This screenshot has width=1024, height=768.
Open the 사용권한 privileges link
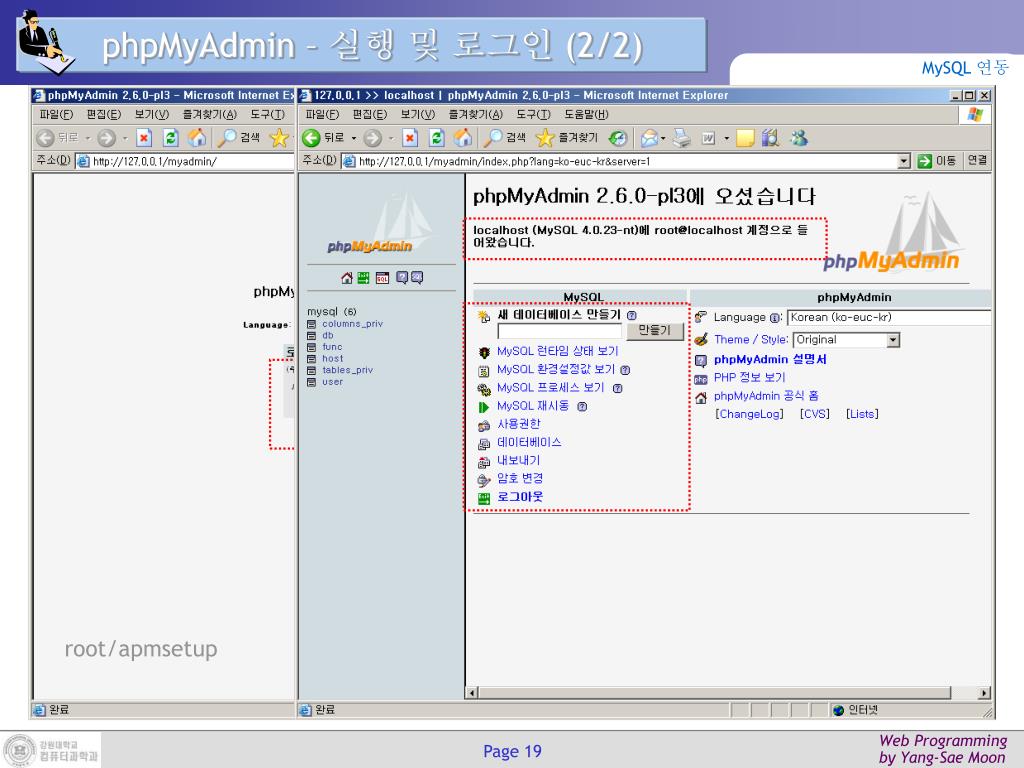click(519, 424)
